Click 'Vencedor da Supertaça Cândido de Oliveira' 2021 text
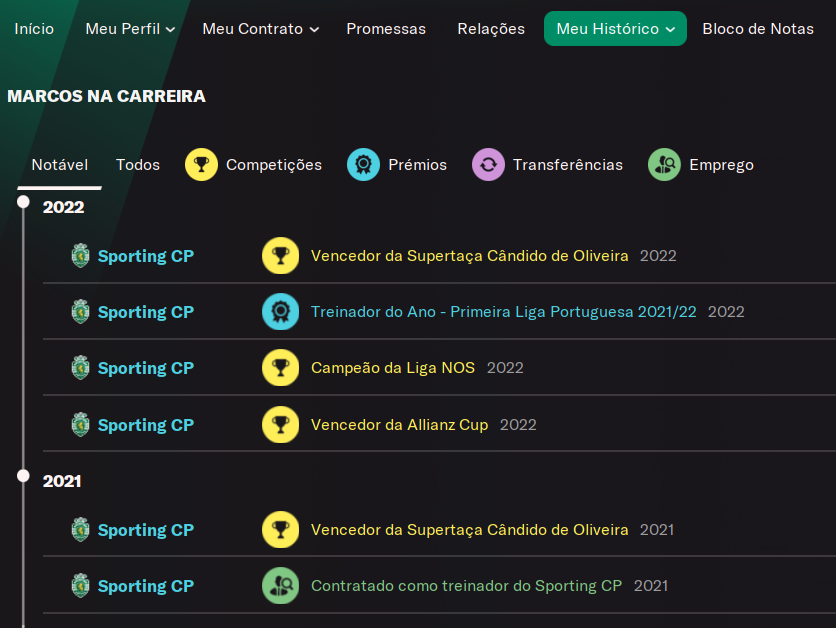Screen dimensions: 836x628 tap(470, 530)
